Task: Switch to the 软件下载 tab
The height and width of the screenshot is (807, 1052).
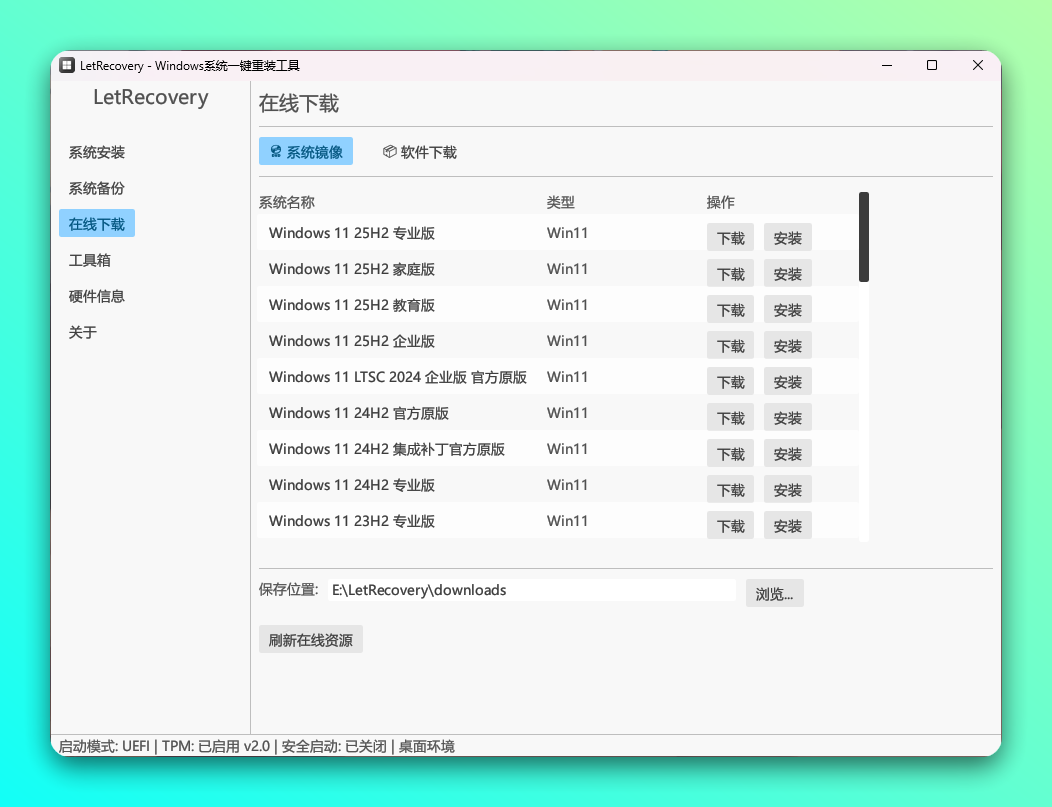Action: point(419,151)
